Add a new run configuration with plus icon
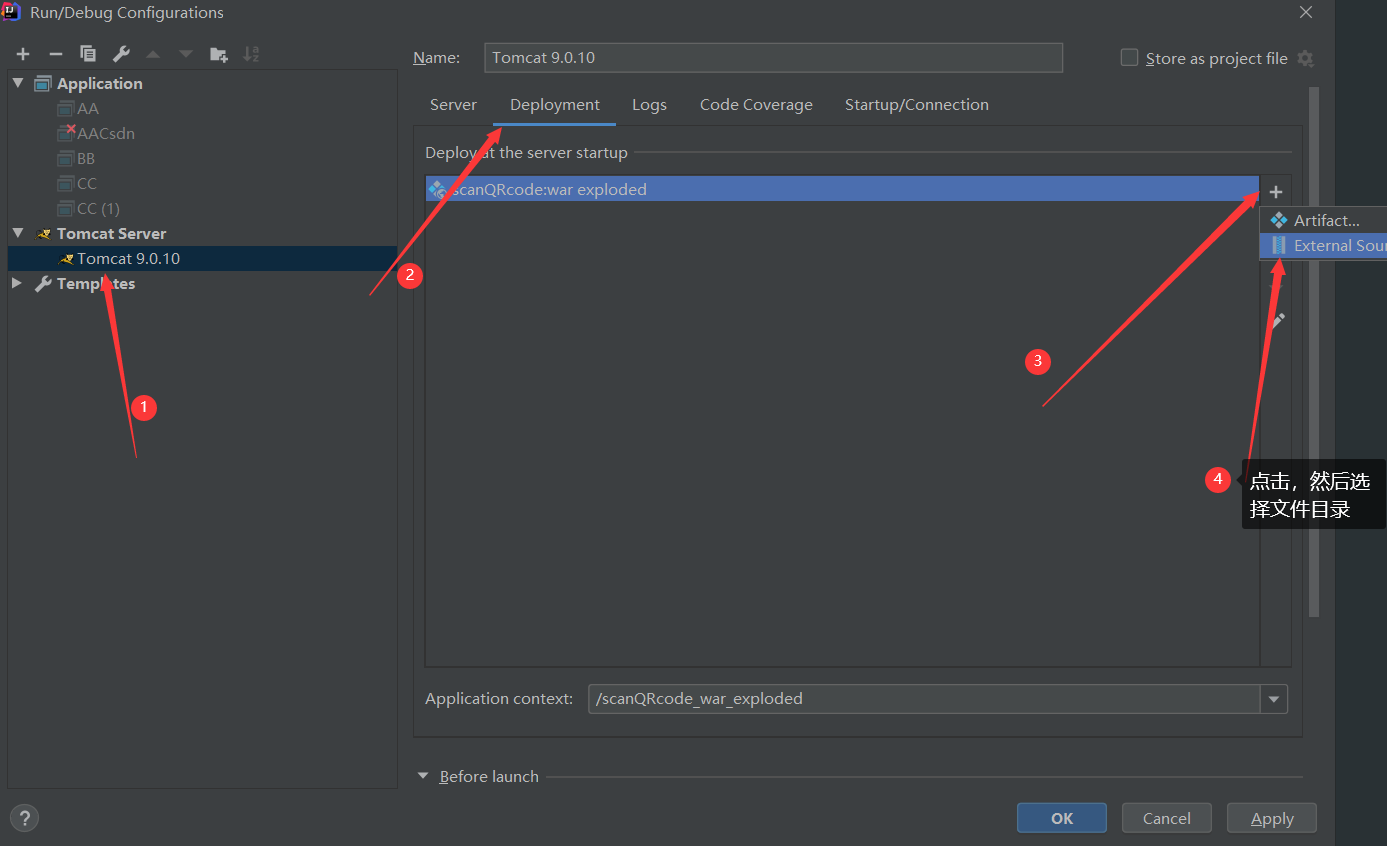The image size is (1387, 846). [23, 54]
